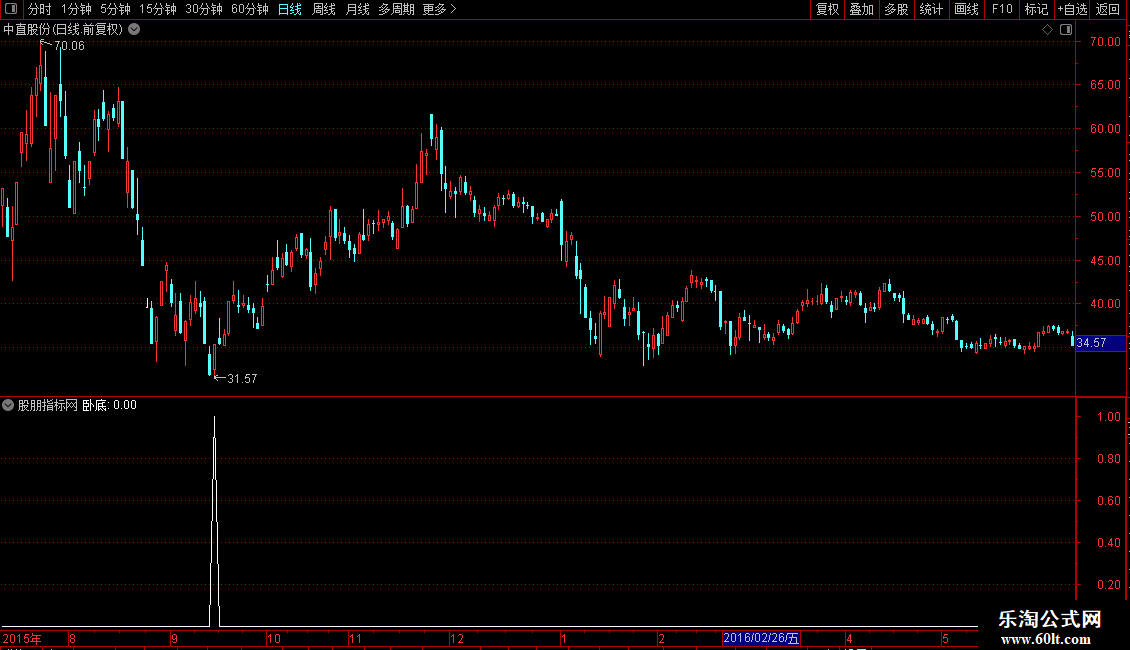Screen dimensions: 1130x650
Task: Open the 复权 adjustment menu
Action: tap(827, 9)
